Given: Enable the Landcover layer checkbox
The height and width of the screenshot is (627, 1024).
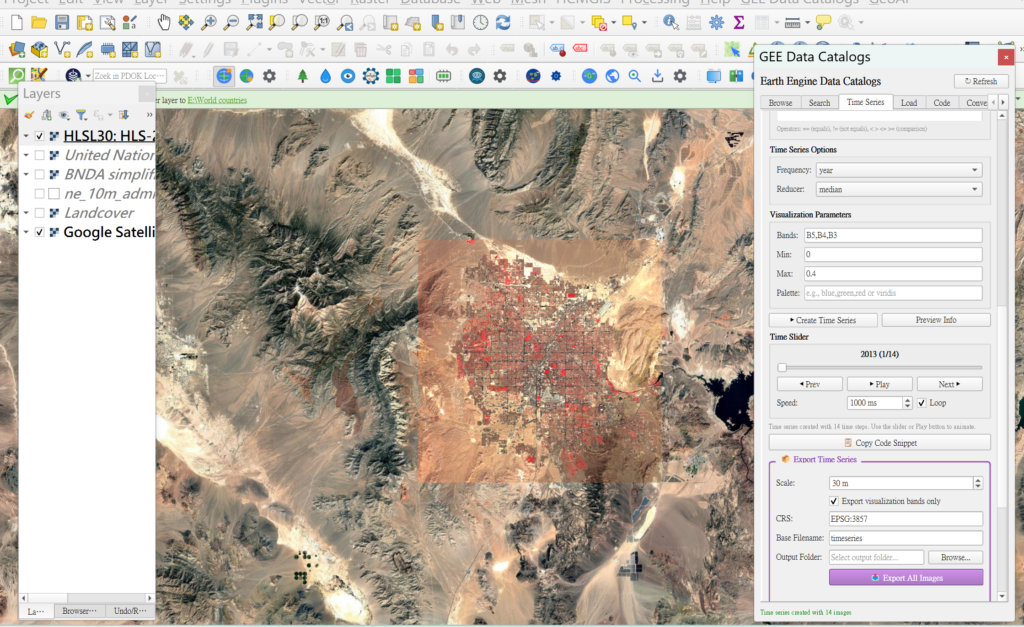Looking at the screenshot, I should 39,213.
